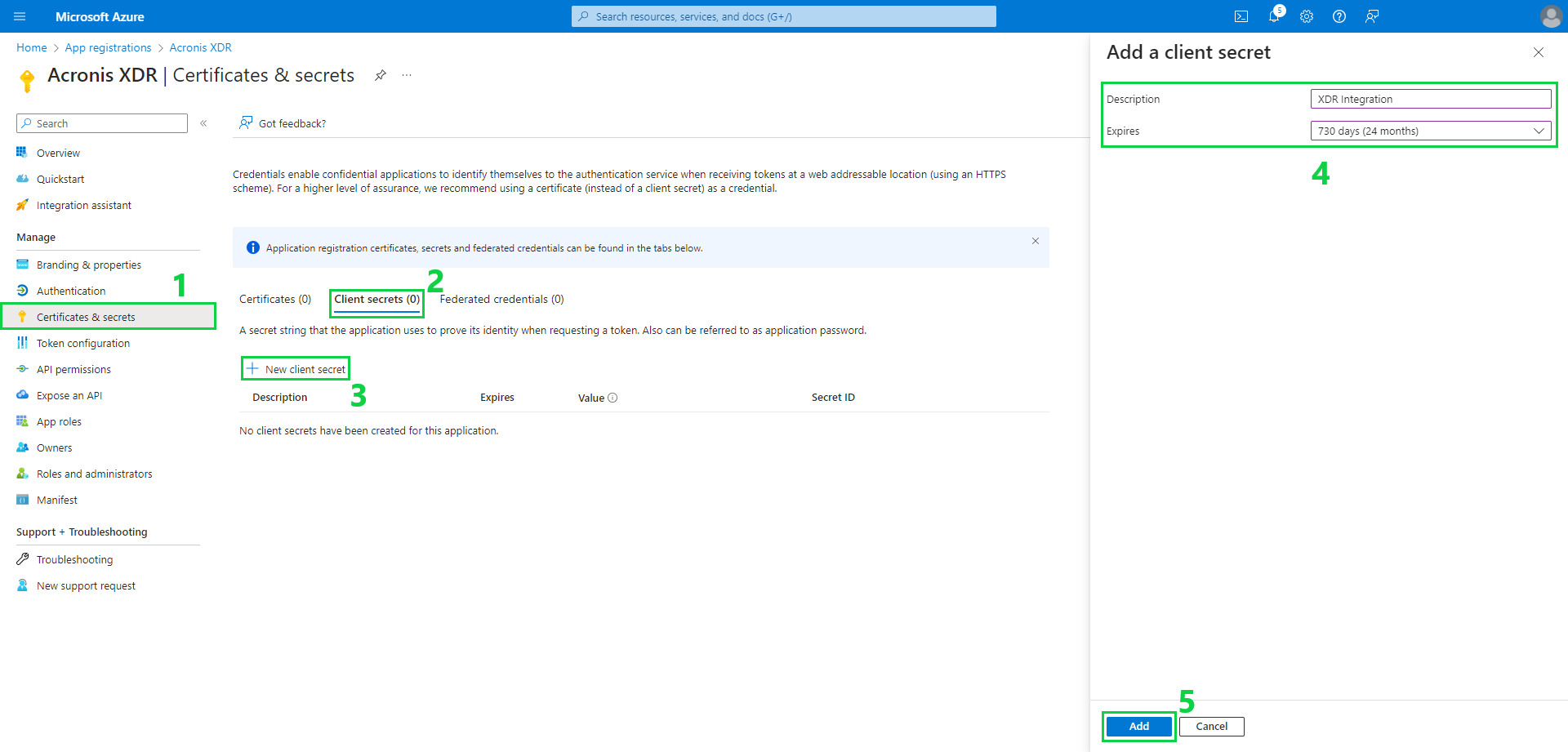Create a new client secret
Screen dimensions: 1568x752
click(x=295, y=368)
